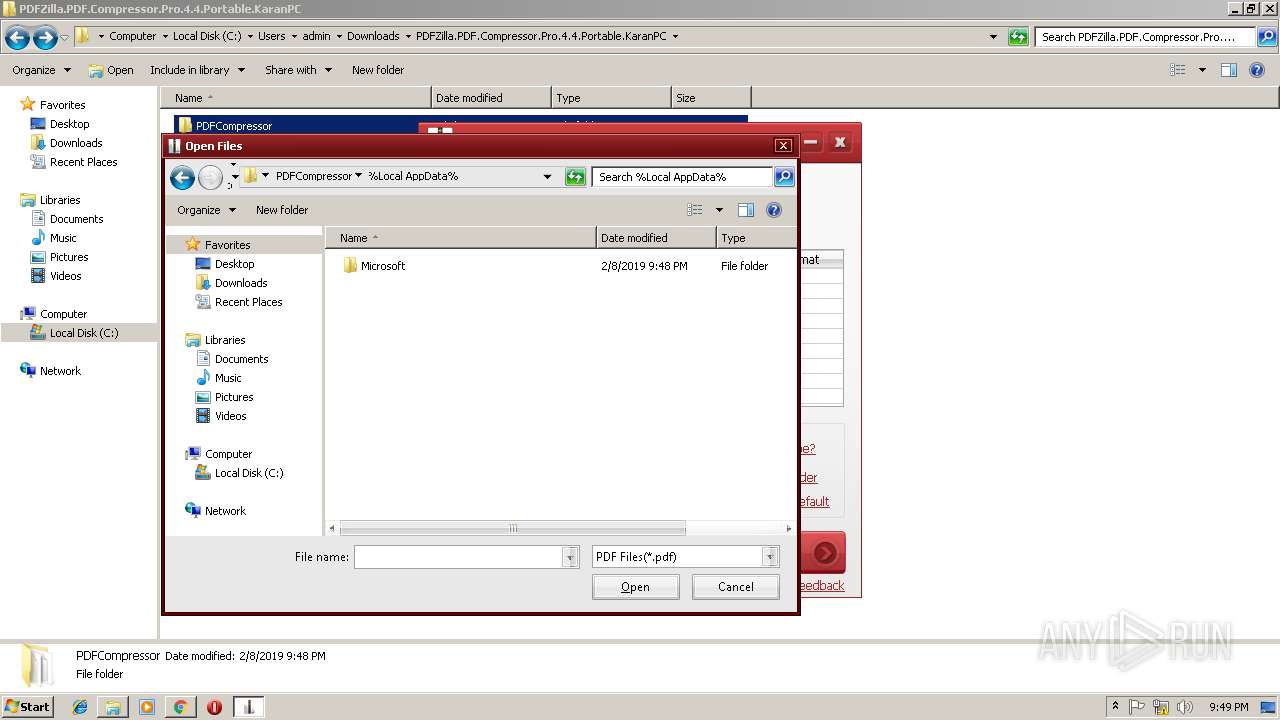Click Downloads in Explorer address path

pos(373,36)
